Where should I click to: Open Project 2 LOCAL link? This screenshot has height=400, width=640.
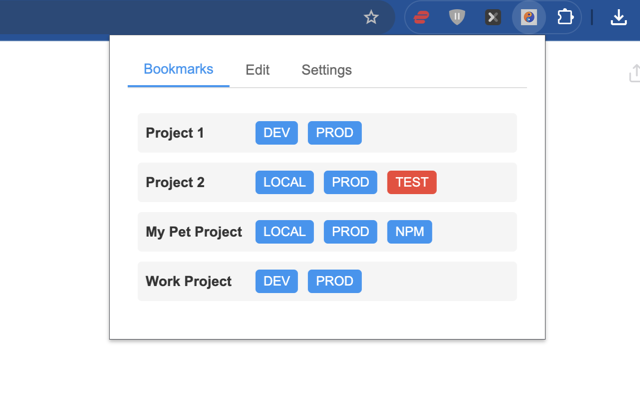click(284, 182)
